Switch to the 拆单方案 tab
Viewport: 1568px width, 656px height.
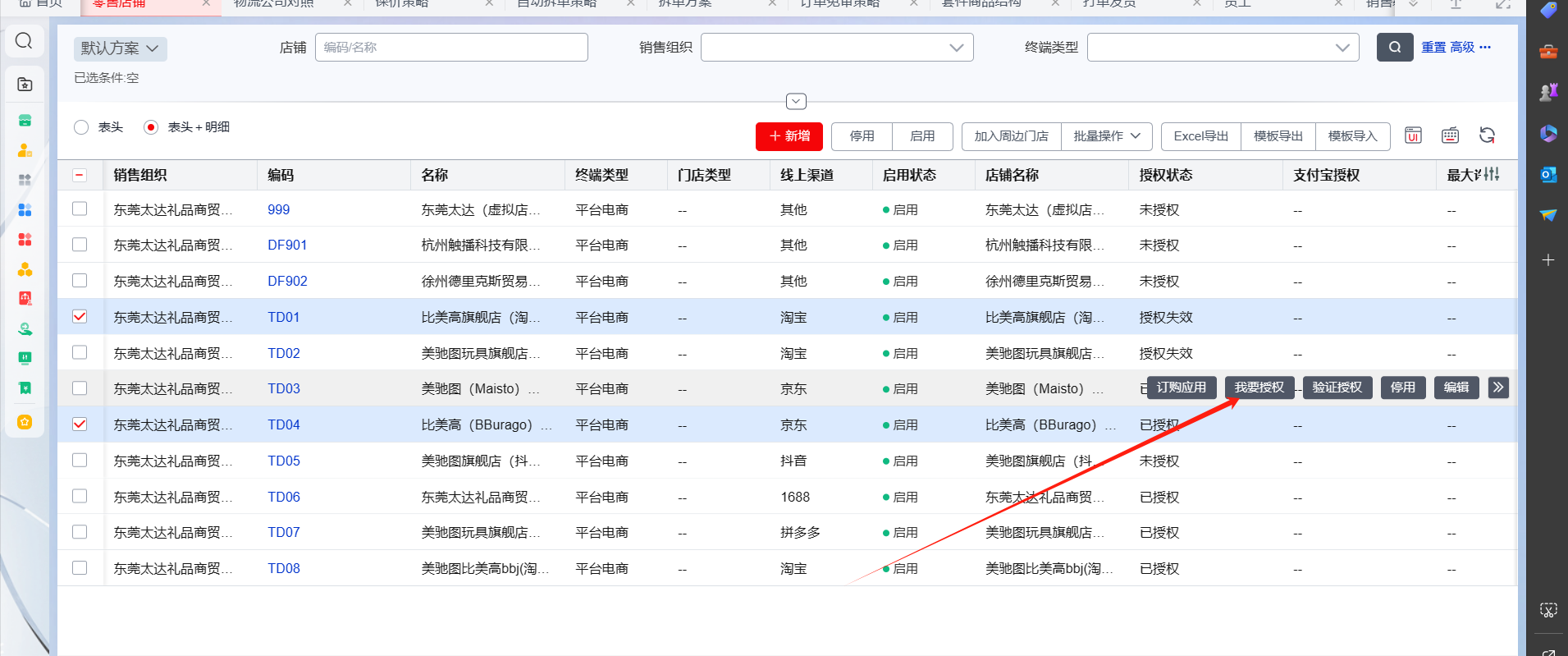coord(685,4)
